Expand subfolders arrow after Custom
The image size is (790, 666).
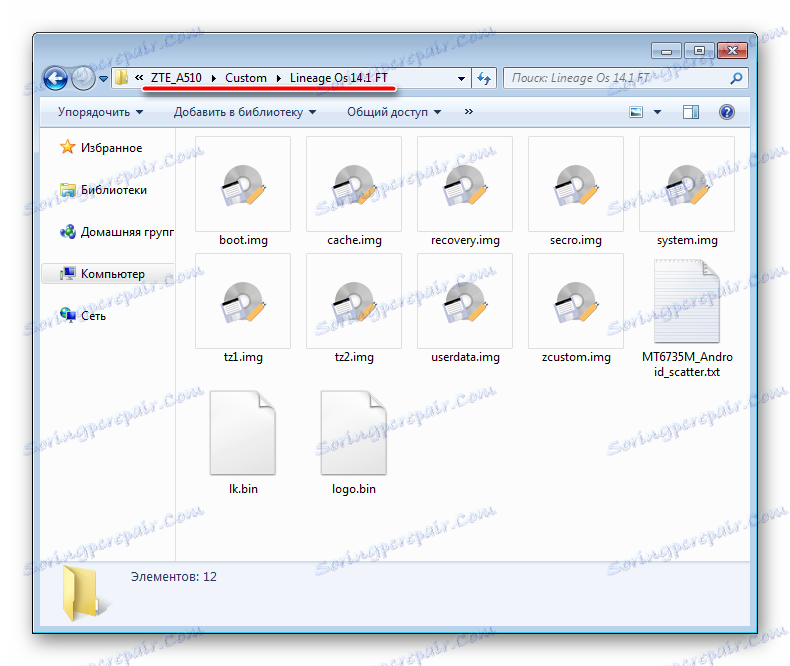tap(279, 78)
